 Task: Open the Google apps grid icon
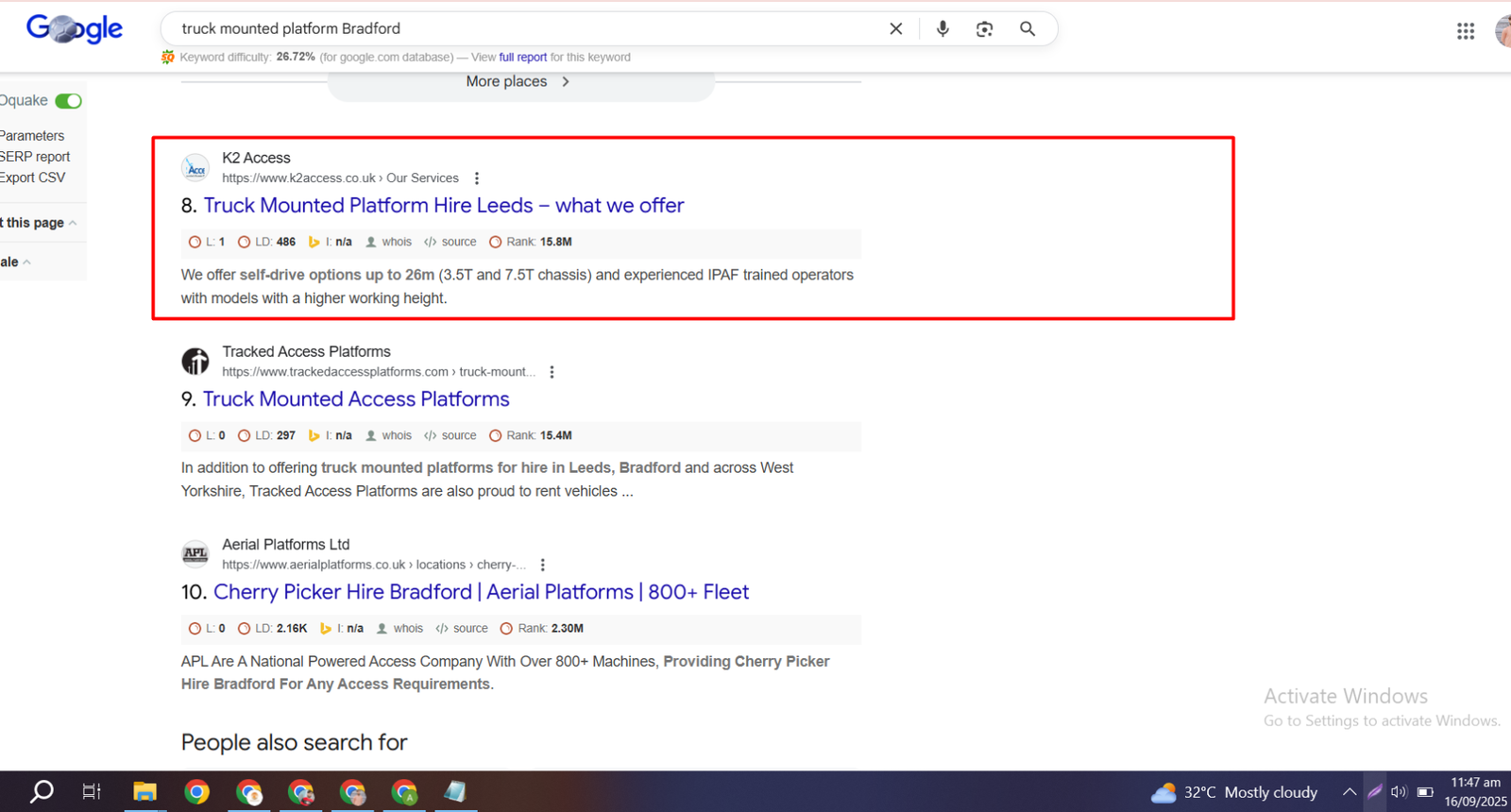point(1465,31)
